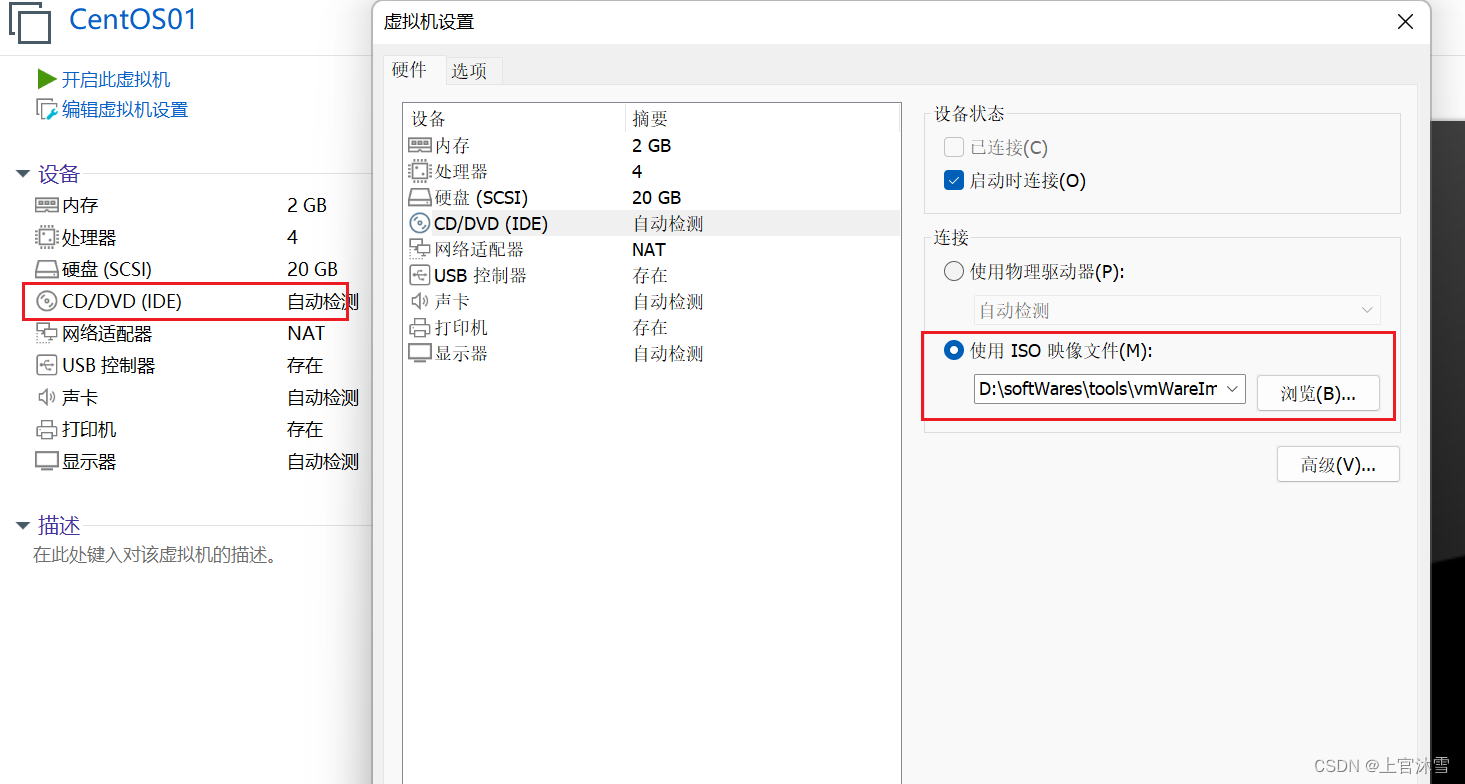The width and height of the screenshot is (1465, 784).
Task: Click the edit VM settings wrench icon
Action: (x=47, y=109)
